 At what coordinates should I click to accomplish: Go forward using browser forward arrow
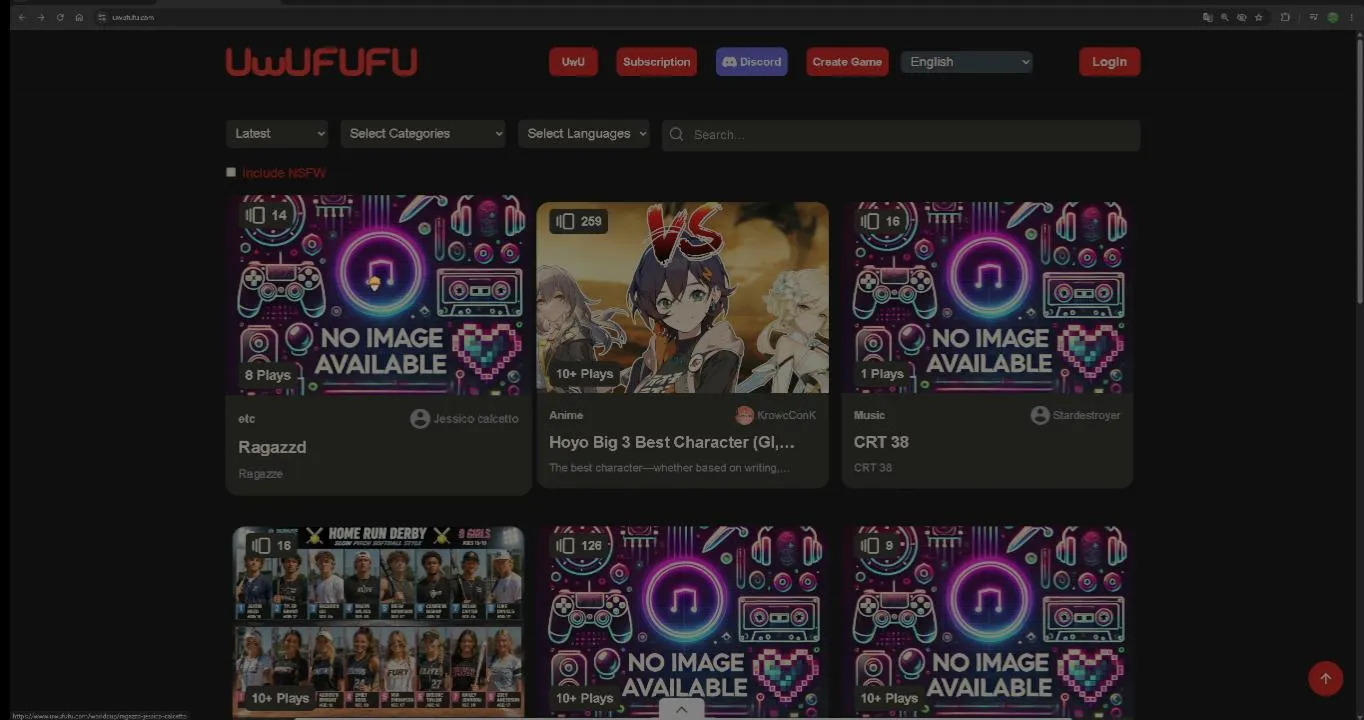click(41, 17)
